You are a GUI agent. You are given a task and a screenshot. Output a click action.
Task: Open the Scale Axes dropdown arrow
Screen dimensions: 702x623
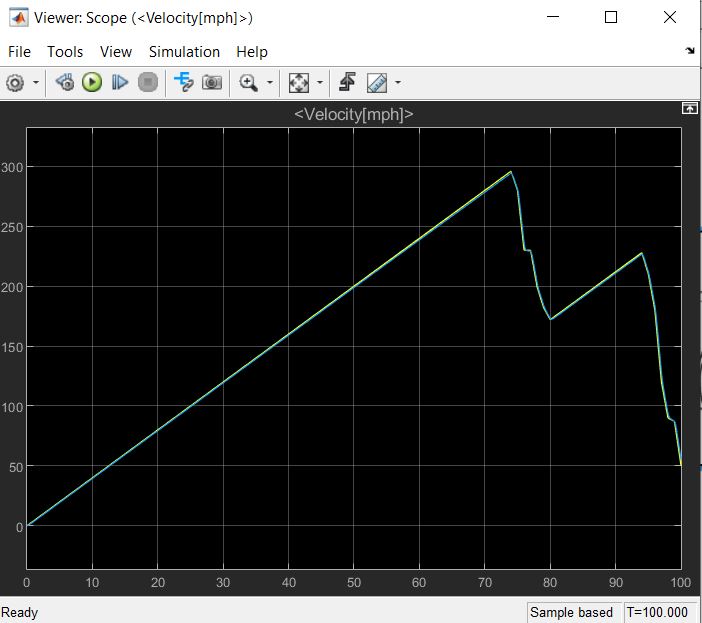click(x=320, y=83)
